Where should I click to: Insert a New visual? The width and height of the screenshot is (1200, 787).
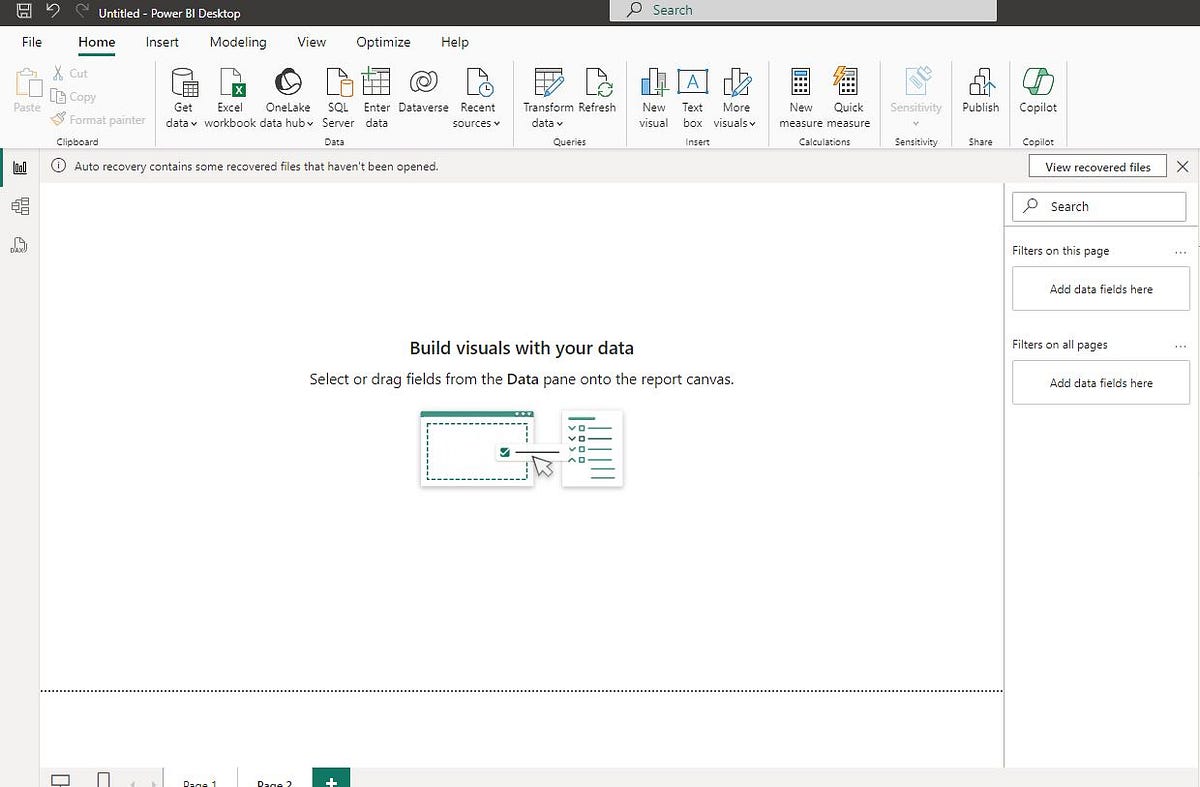pos(654,99)
